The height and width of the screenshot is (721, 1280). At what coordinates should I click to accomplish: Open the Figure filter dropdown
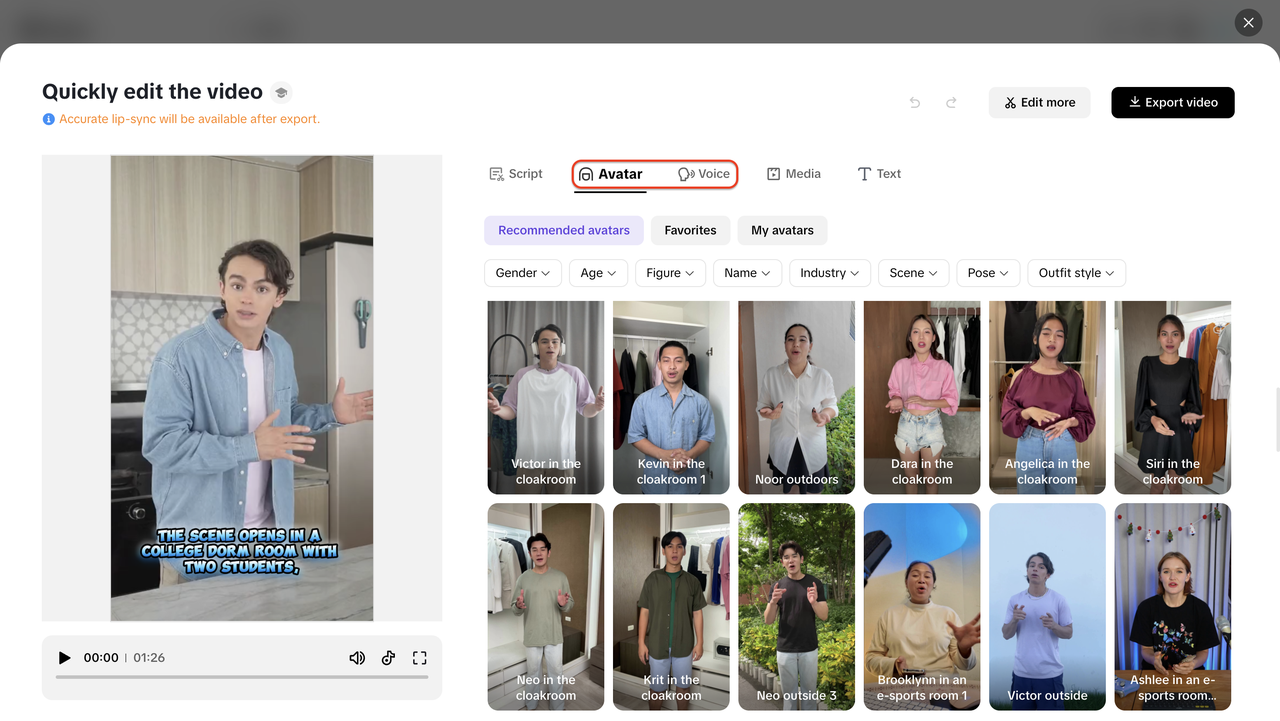click(x=670, y=273)
